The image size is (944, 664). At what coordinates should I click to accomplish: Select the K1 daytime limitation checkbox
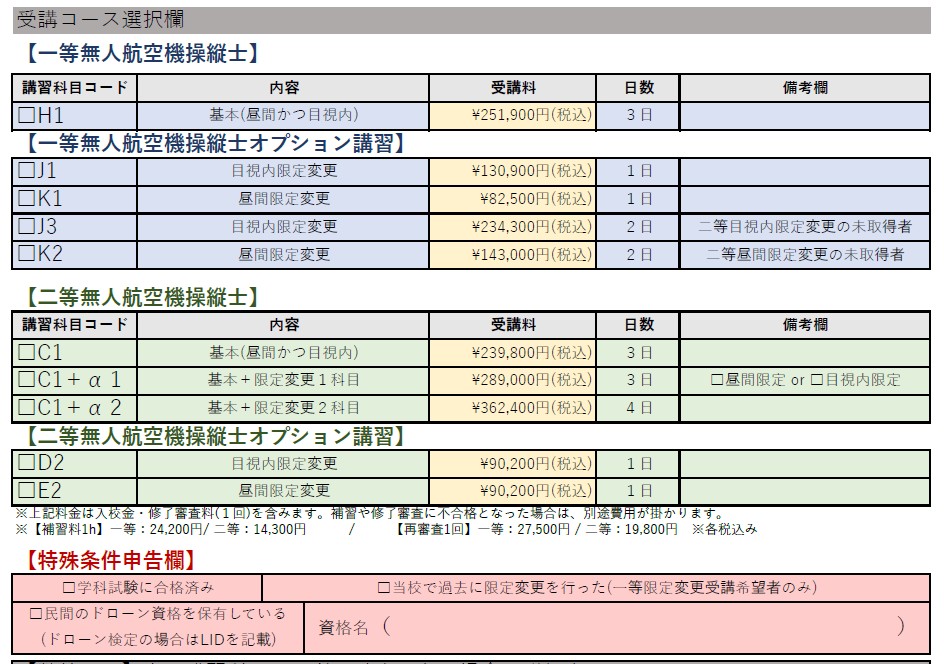[x=27, y=199]
